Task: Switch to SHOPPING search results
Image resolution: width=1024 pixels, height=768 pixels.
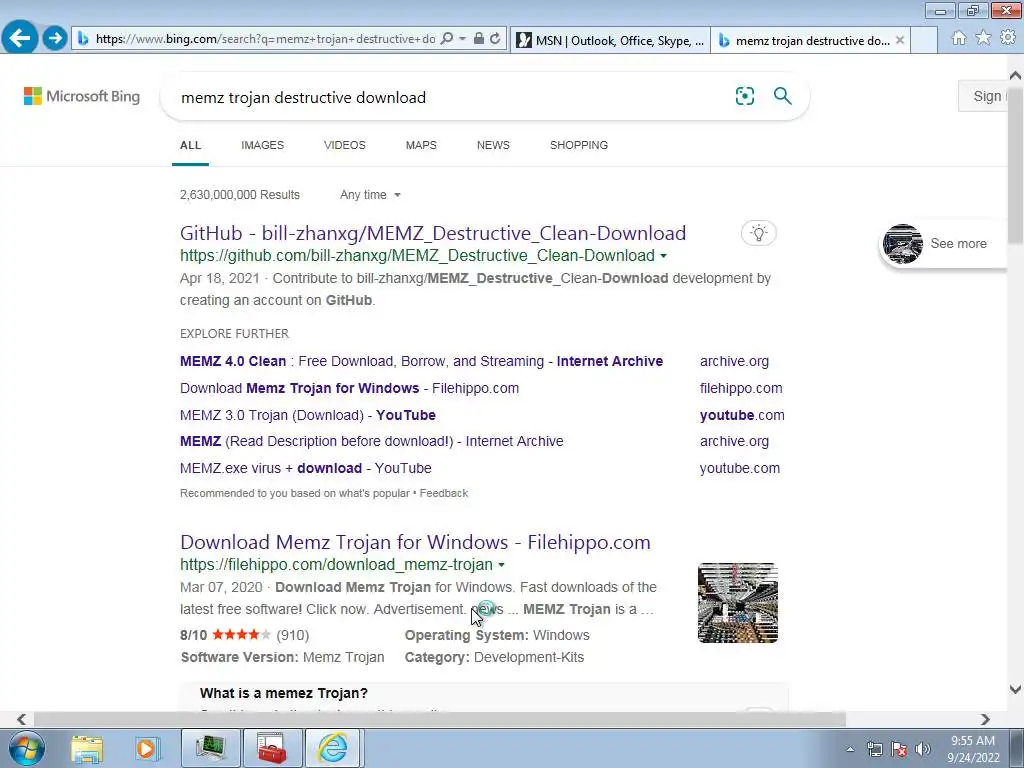Action: coord(579,145)
